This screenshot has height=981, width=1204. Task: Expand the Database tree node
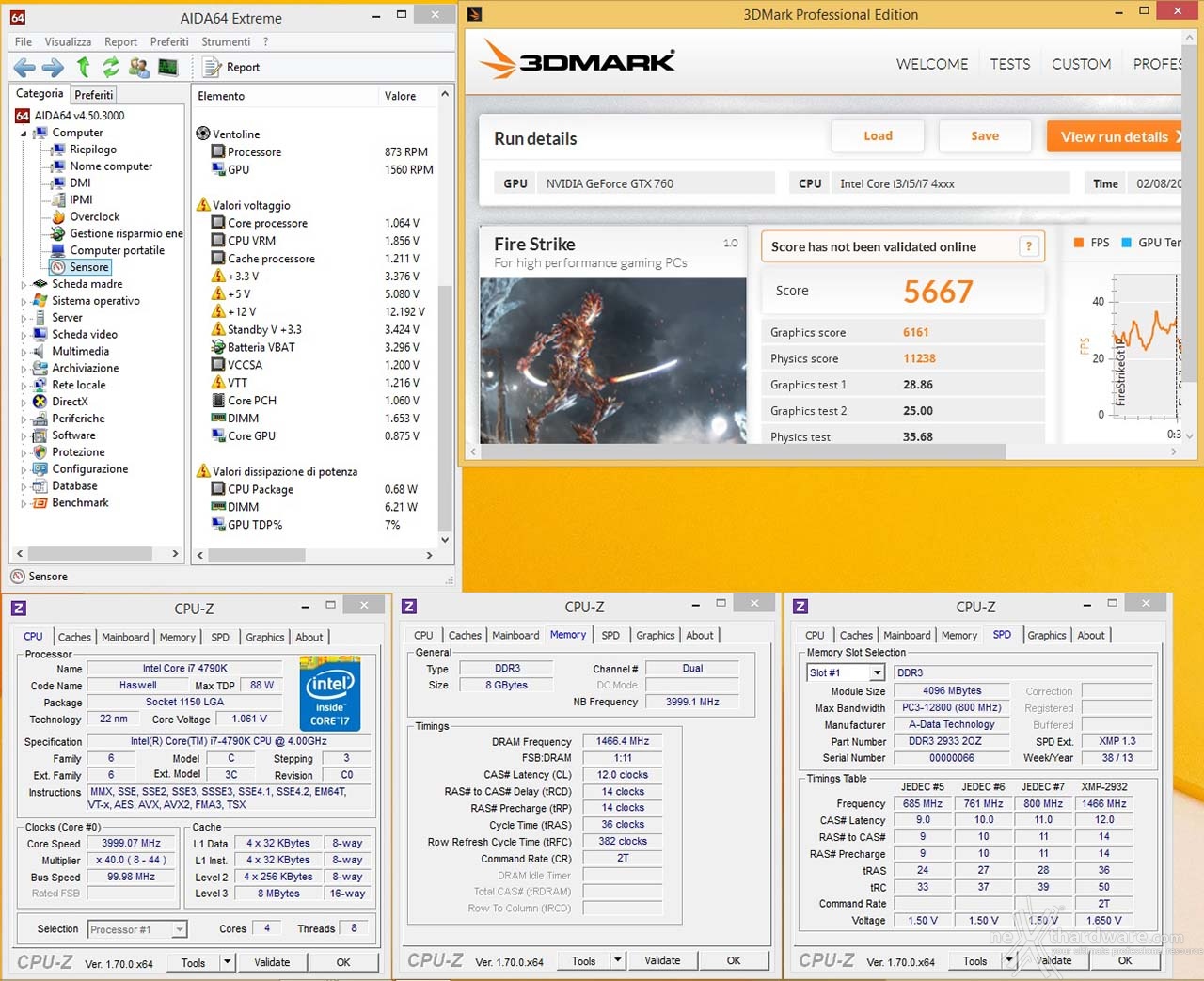tap(24, 486)
